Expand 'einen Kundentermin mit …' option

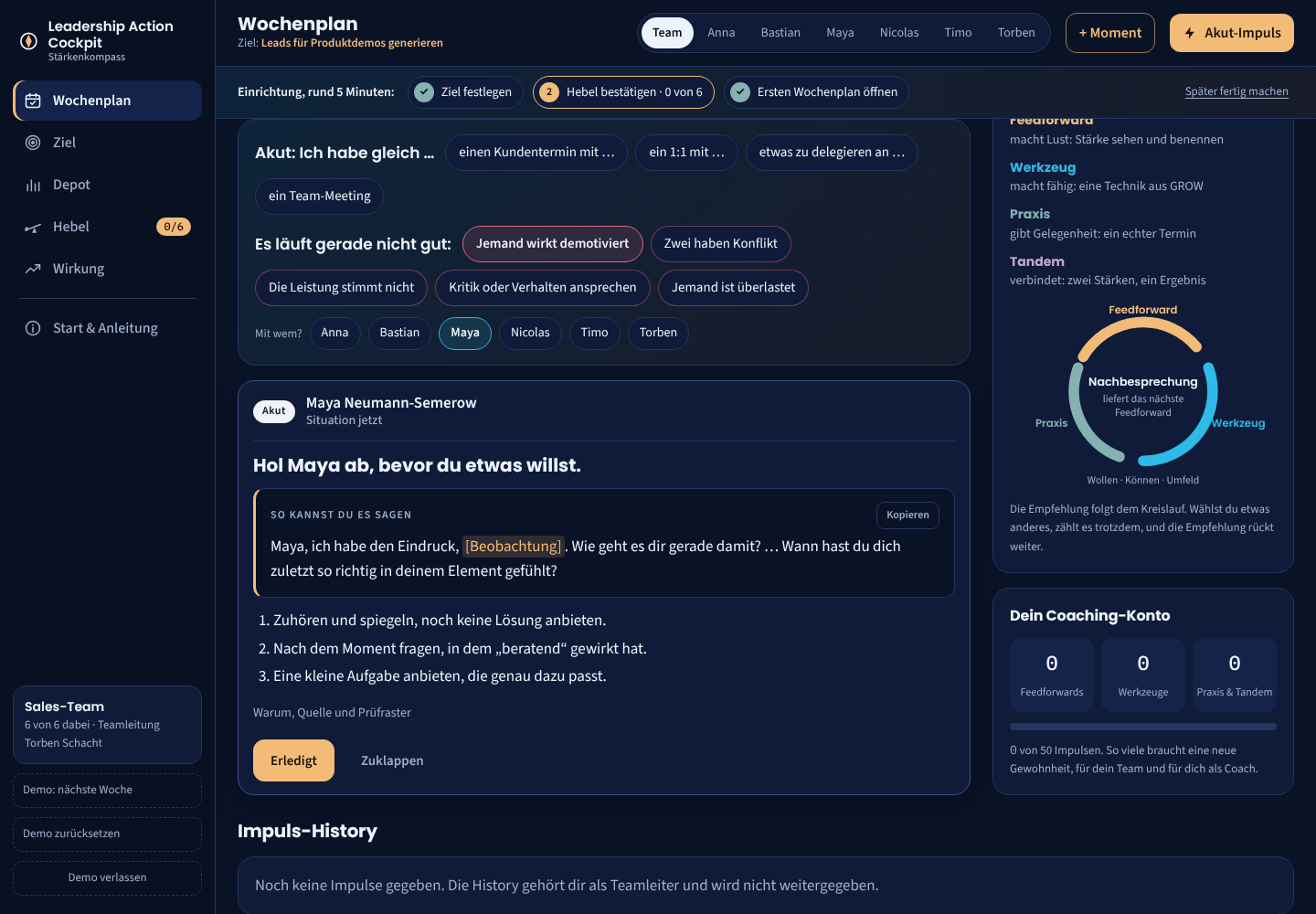pos(536,153)
